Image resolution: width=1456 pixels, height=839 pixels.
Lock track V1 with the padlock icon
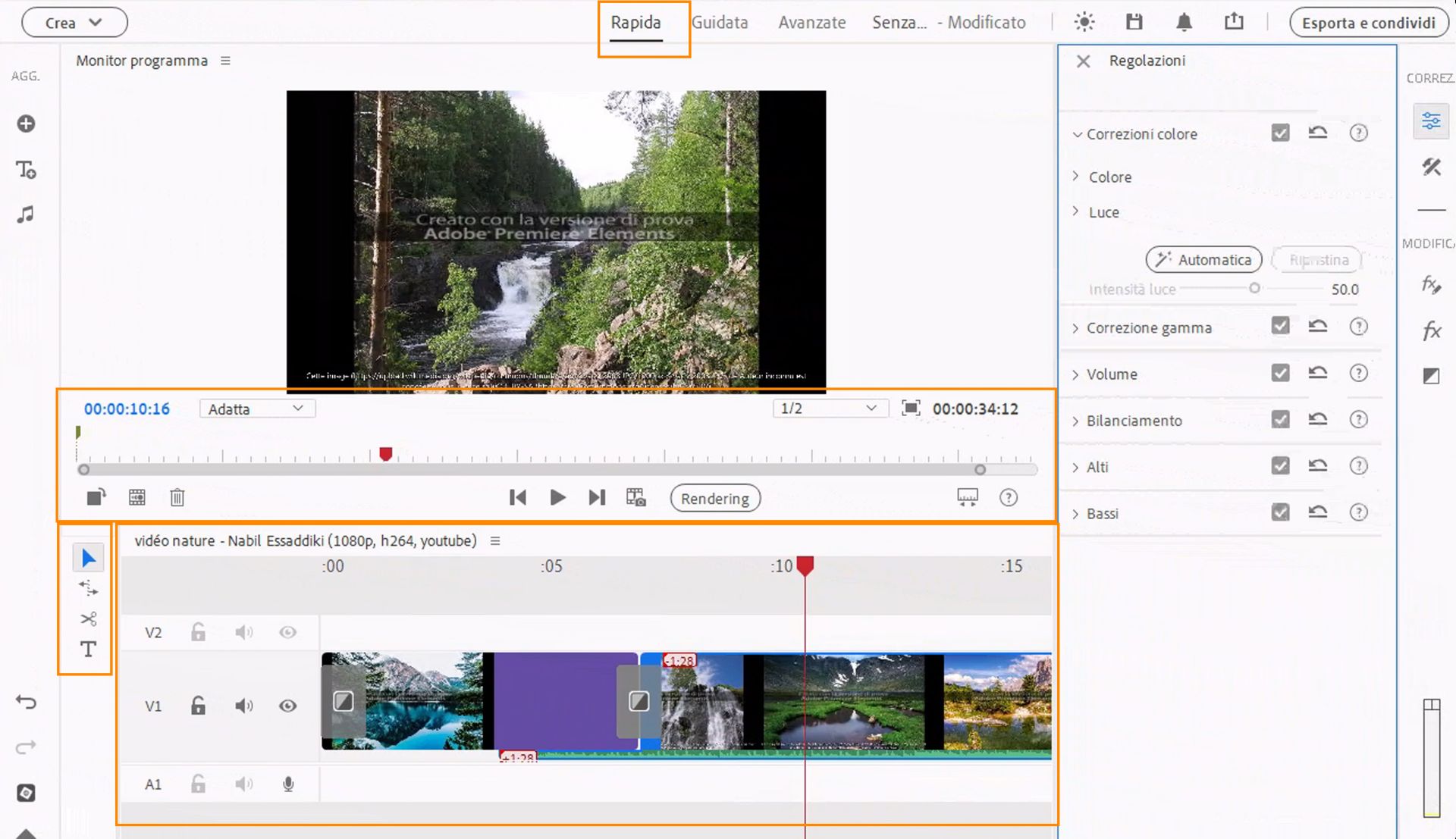pyautogui.click(x=198, y=706)
